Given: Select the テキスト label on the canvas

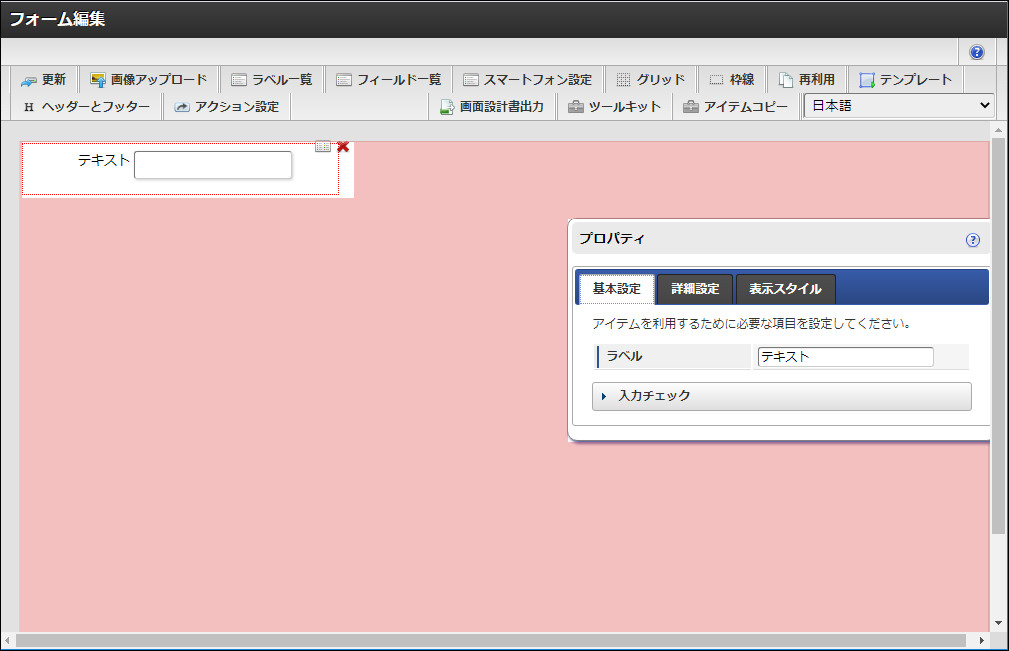Looking at the screenshot, I should [x=104, y=160].
